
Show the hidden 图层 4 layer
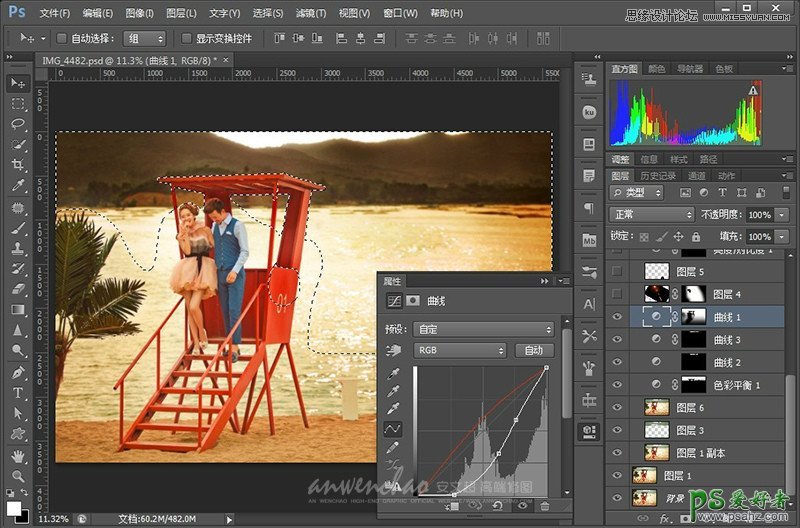(617, 294)
